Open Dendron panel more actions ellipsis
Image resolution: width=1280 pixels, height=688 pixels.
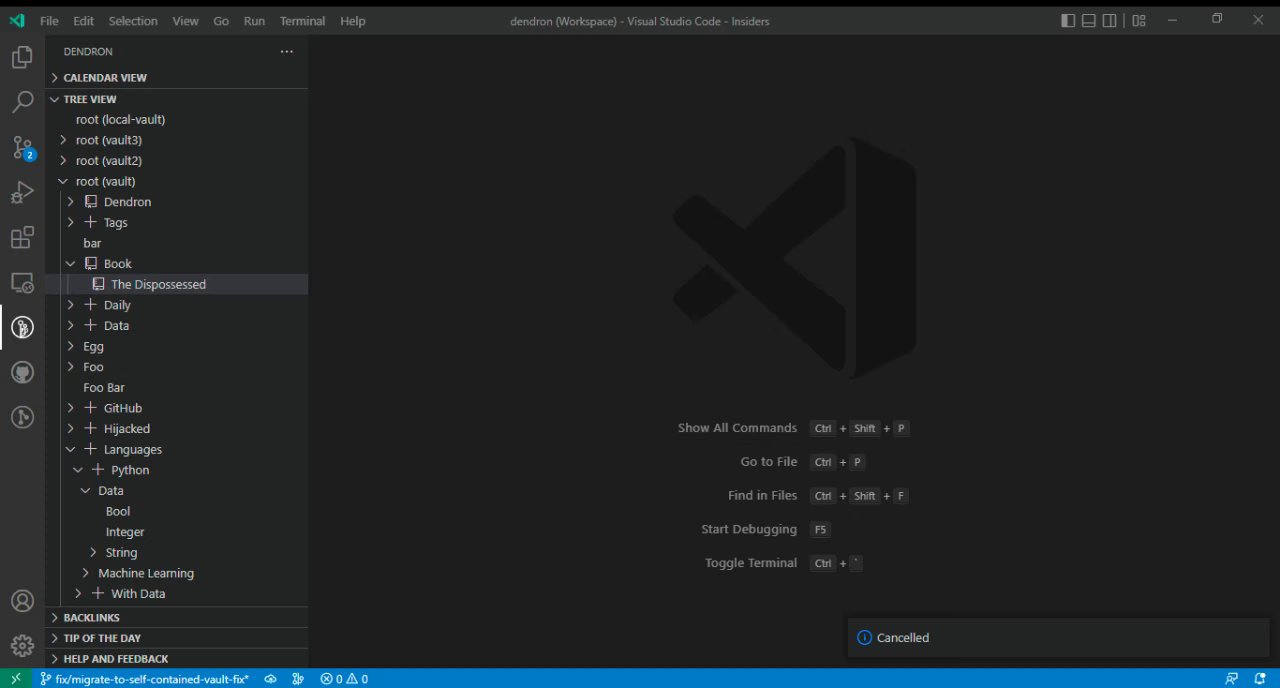pyautogui.click(x=287, y=52)
